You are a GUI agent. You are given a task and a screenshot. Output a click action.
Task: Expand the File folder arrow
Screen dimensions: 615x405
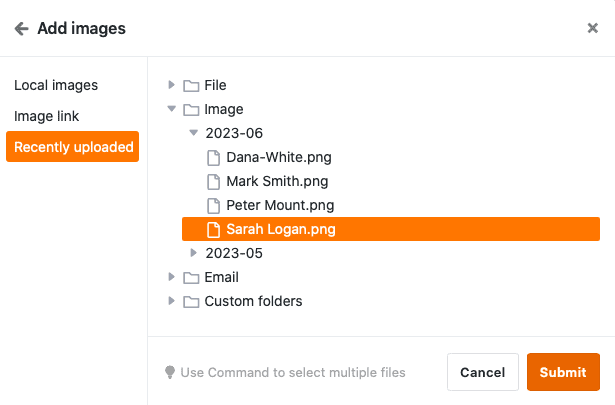pos(171,85)
